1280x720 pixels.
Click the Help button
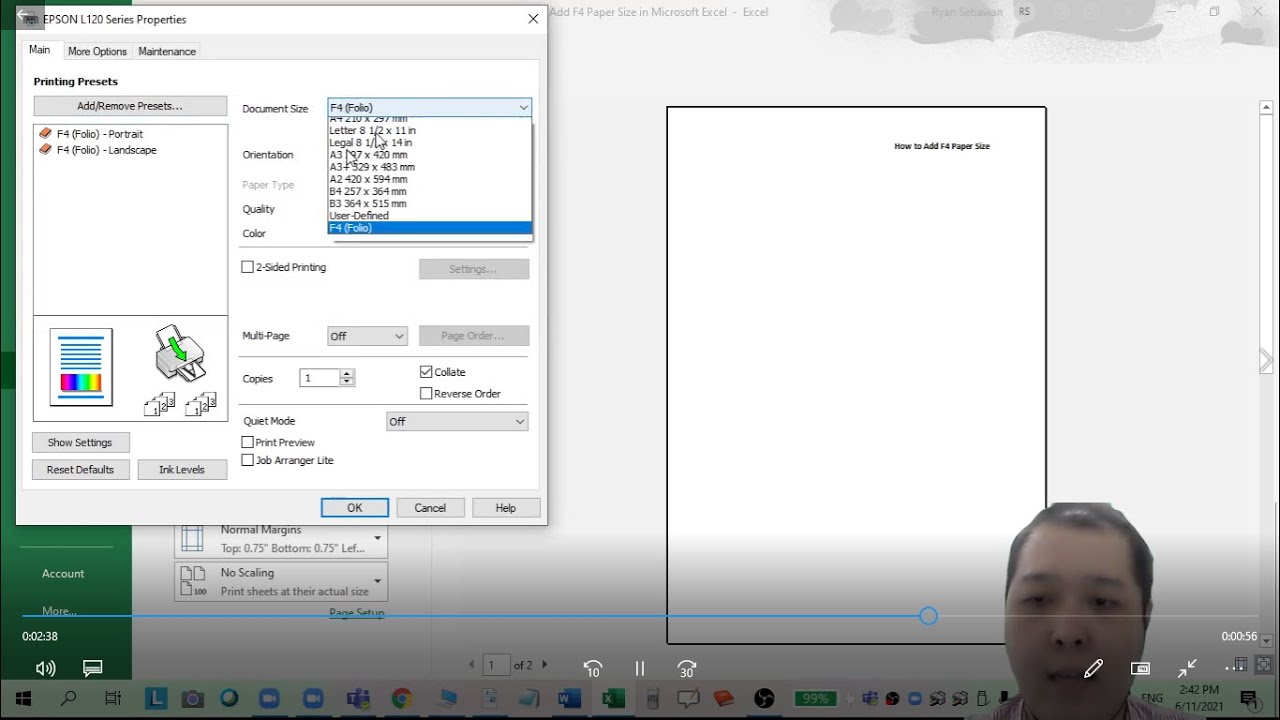[506, 507]
